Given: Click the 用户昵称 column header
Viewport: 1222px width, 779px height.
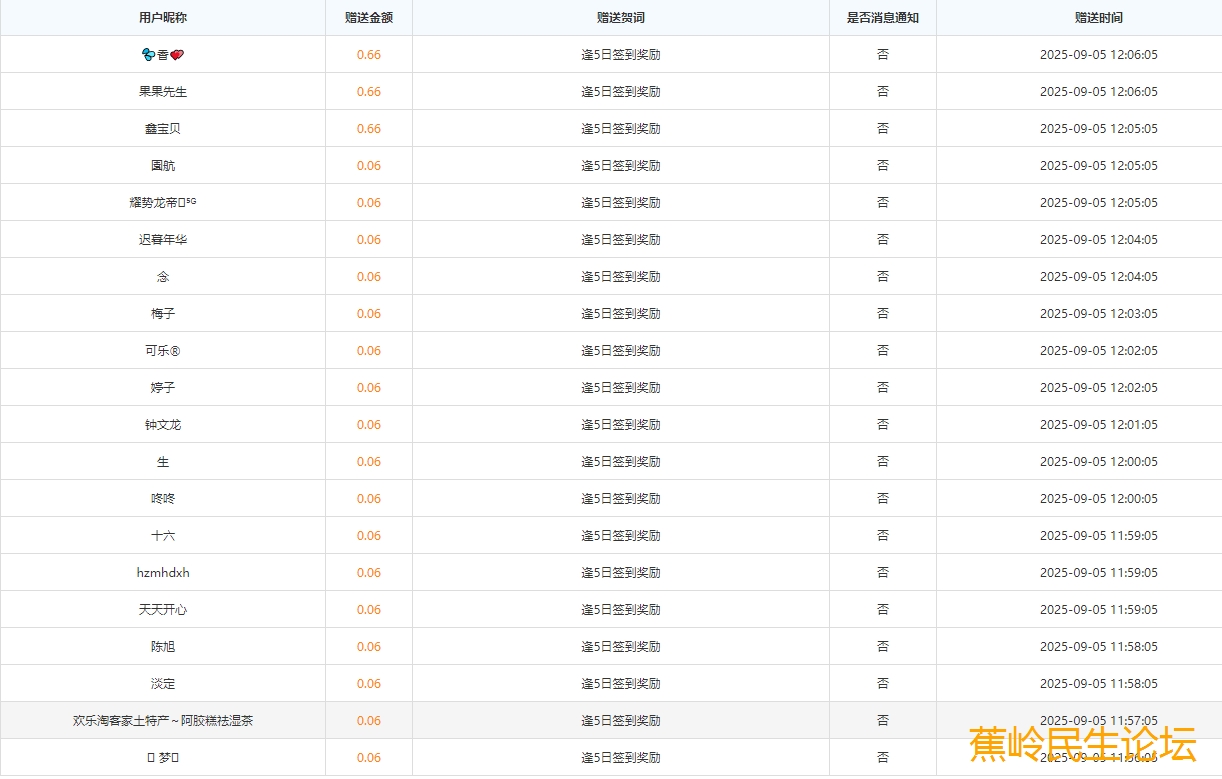Looking at the screenshot, I should pos(162,18).
